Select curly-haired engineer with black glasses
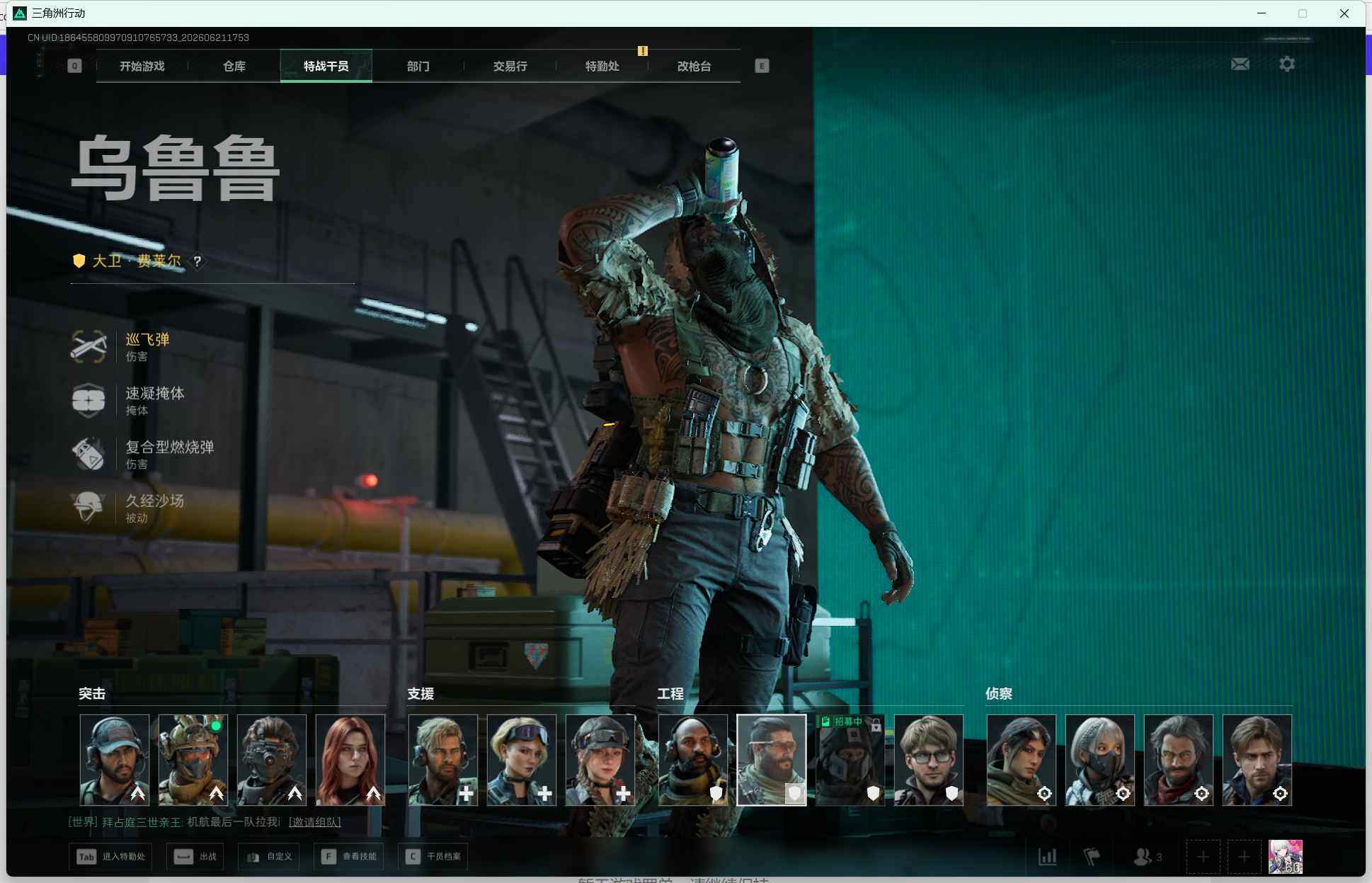 (929, 760)
